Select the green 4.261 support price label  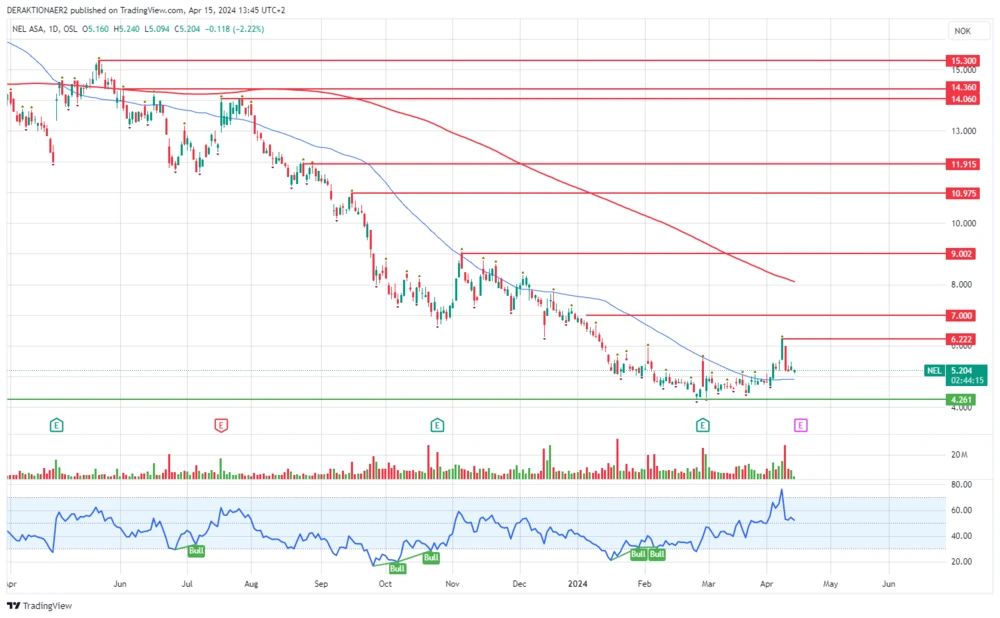962,400
